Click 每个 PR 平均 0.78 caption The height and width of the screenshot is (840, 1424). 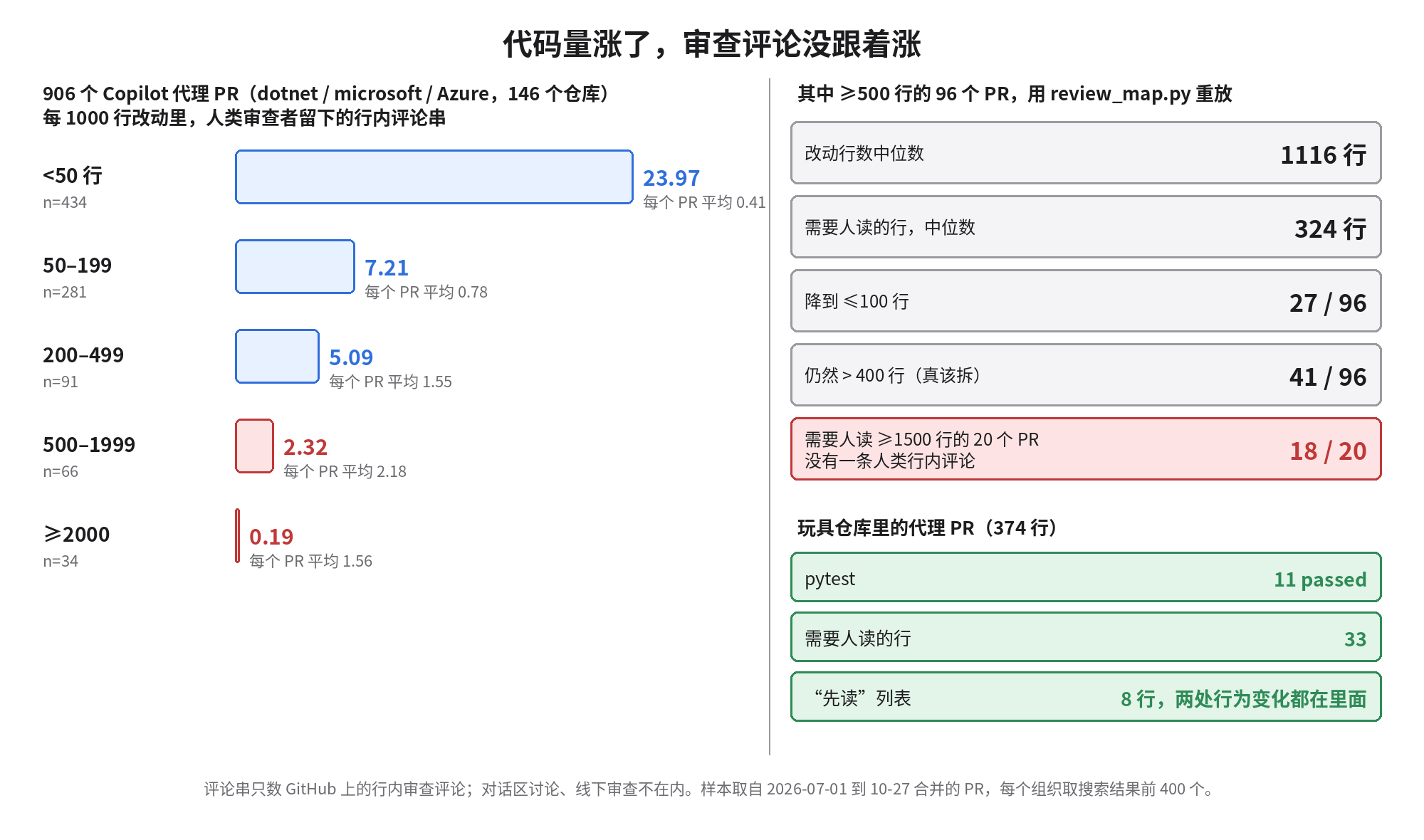(426, 293)
